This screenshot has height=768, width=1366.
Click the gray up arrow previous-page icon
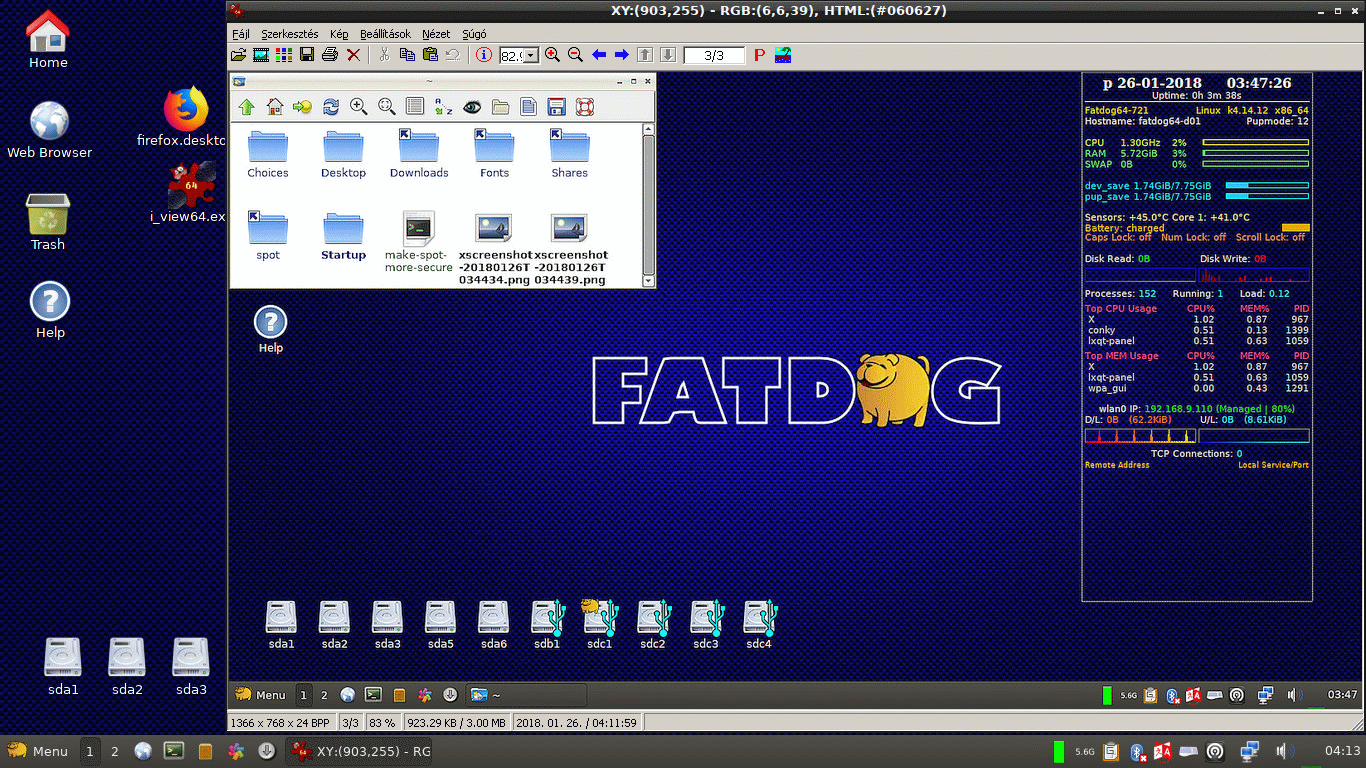[x=645, y=55]
